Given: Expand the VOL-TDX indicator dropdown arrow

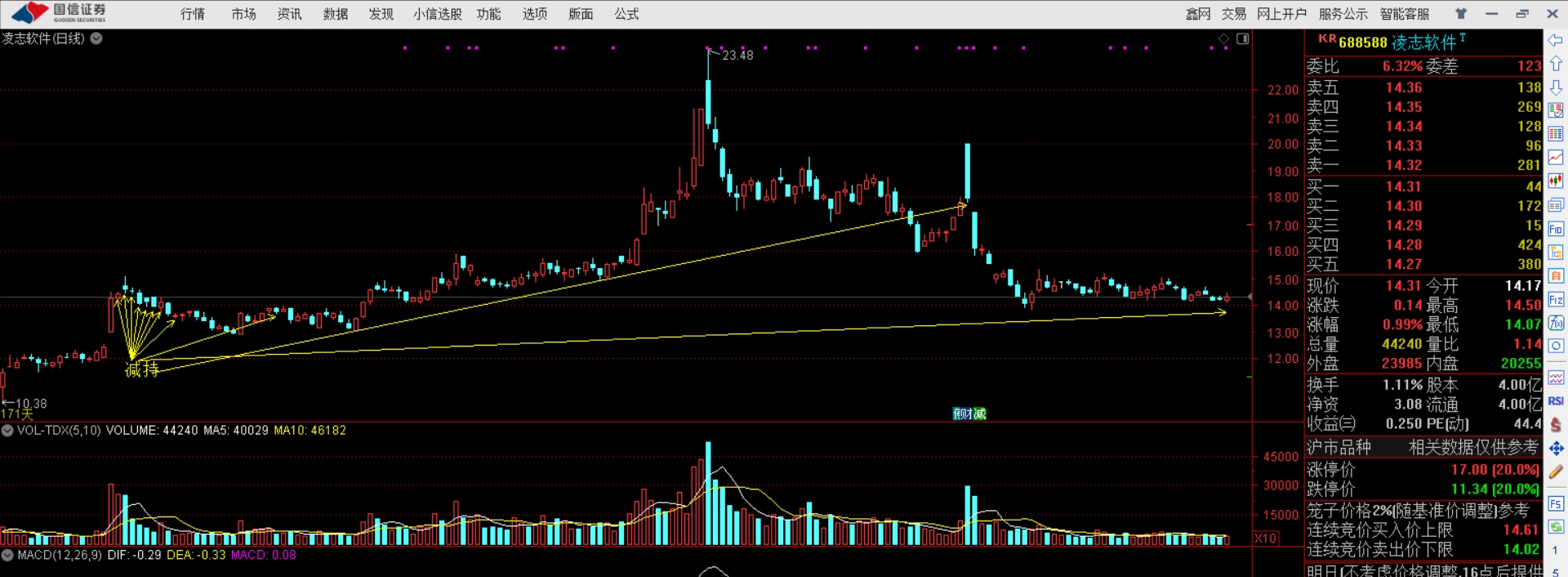Looking at the screenshot, I should tap(7, 430).
